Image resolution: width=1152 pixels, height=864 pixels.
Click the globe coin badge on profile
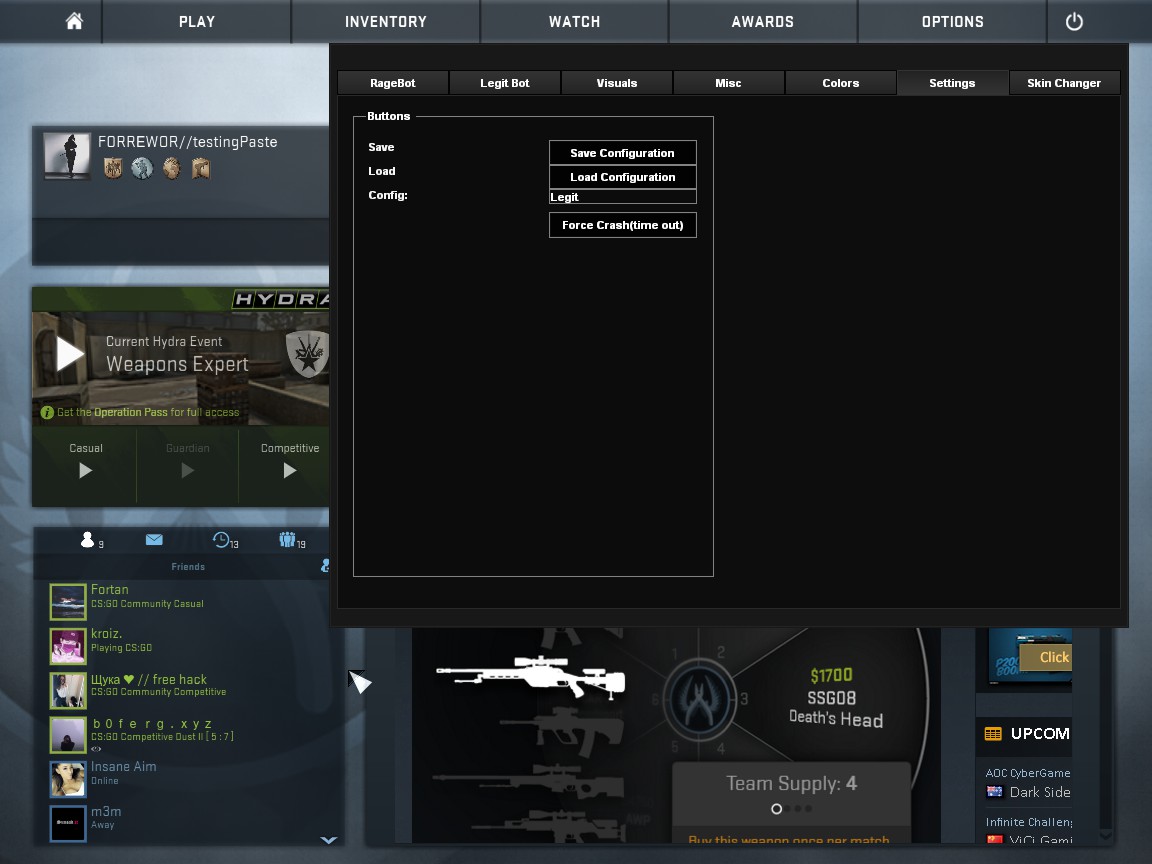(x=142, y=168)
